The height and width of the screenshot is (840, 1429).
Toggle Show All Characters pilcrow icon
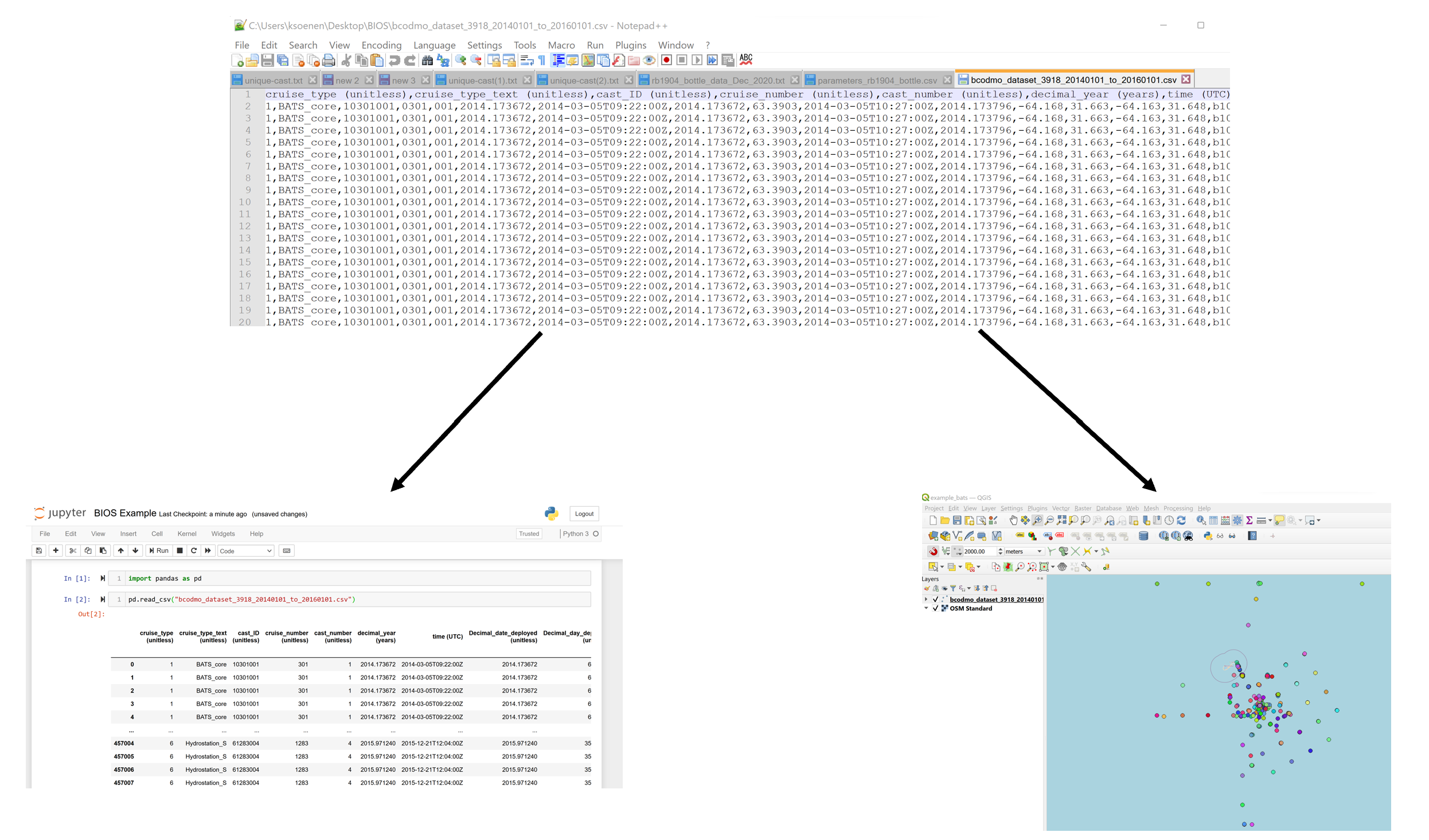[541, 60]
